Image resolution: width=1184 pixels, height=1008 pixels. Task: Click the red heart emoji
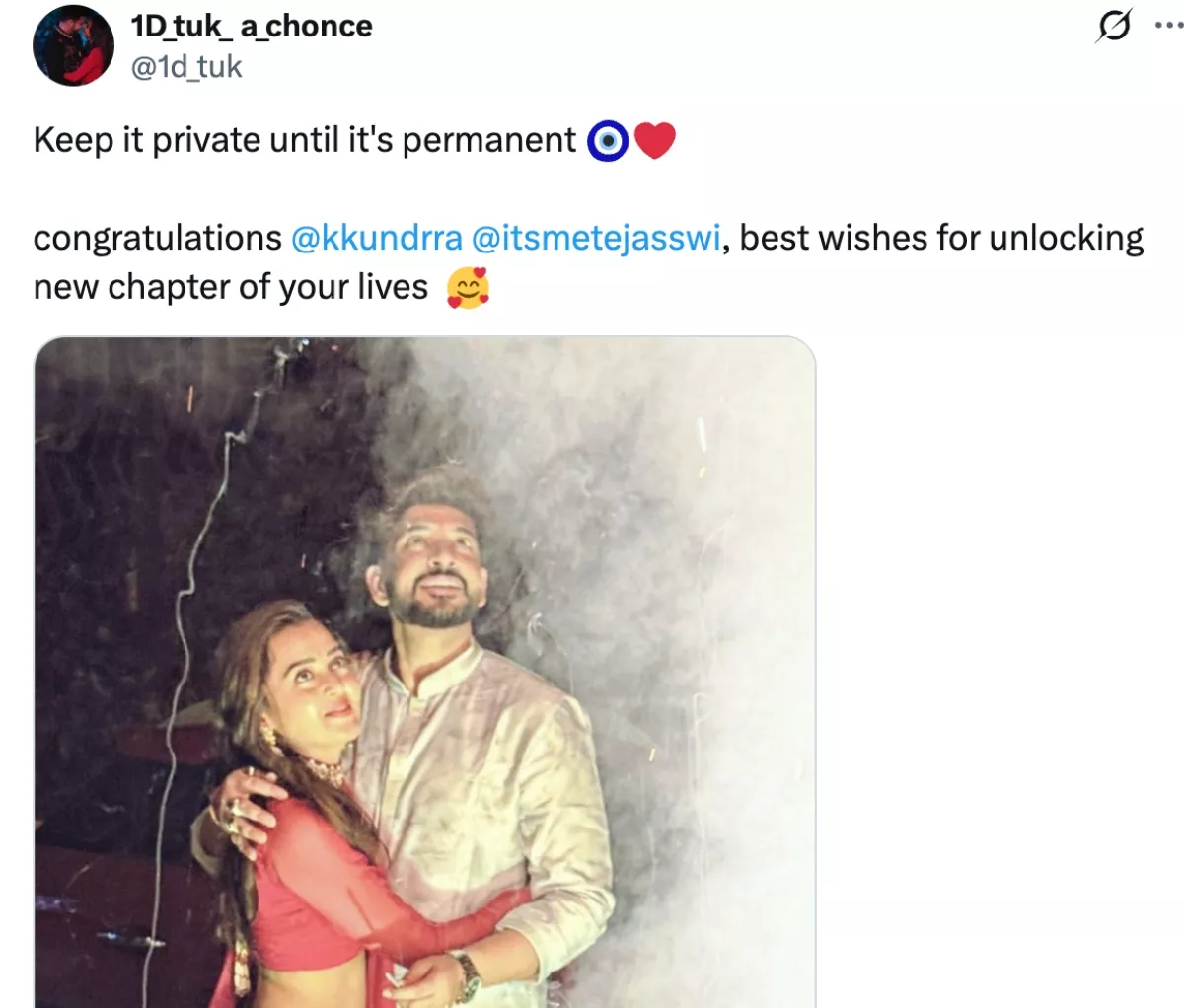point(654,141)
